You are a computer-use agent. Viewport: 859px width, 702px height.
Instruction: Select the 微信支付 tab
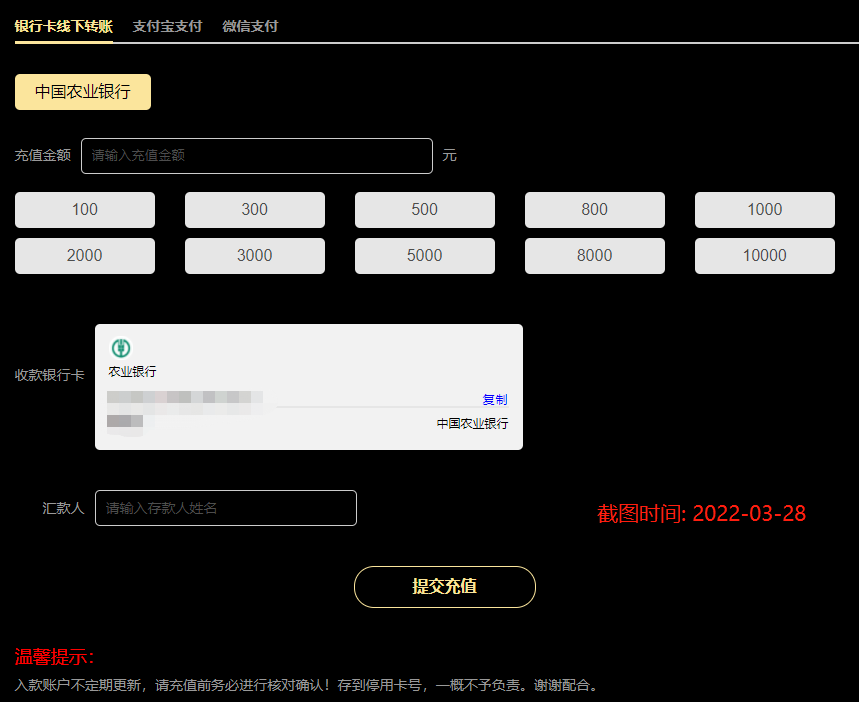(250, 26)
